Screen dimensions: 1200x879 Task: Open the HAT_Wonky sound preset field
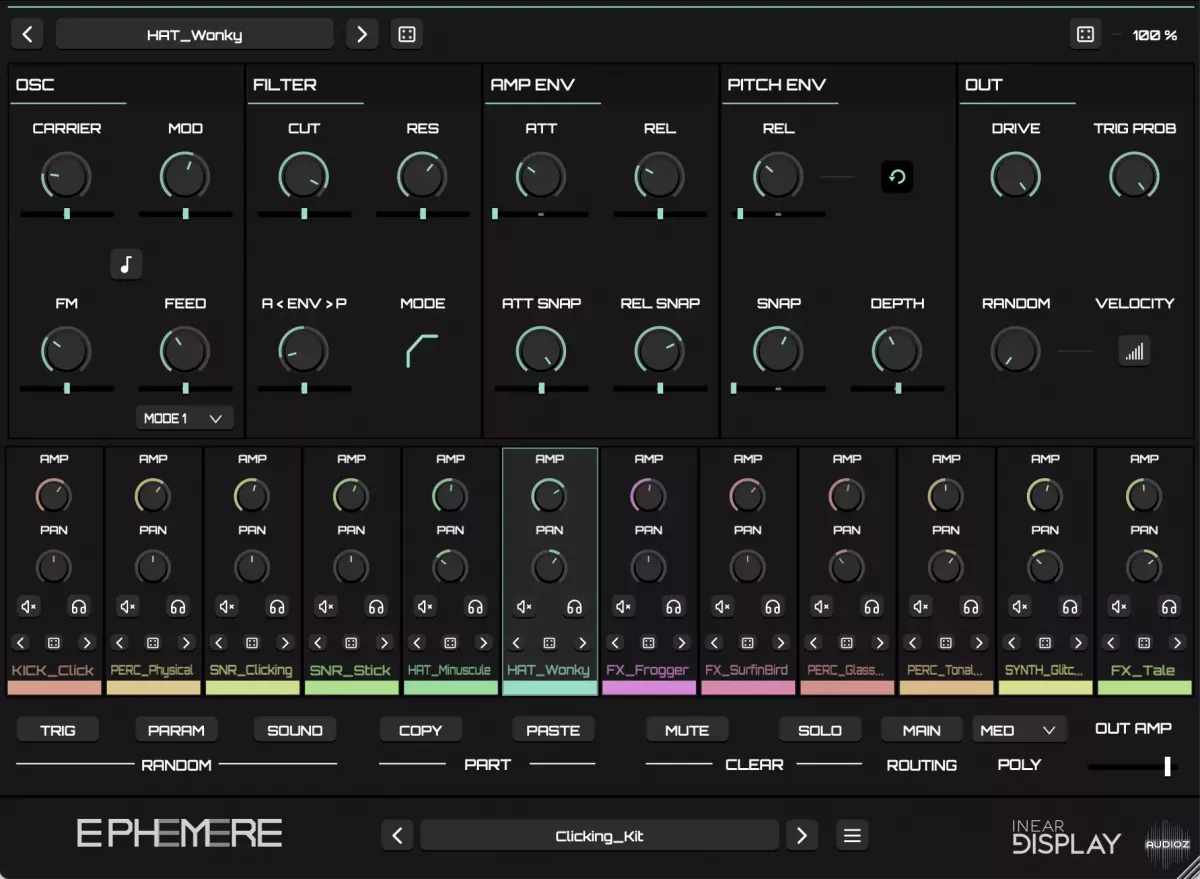[195, 34]
